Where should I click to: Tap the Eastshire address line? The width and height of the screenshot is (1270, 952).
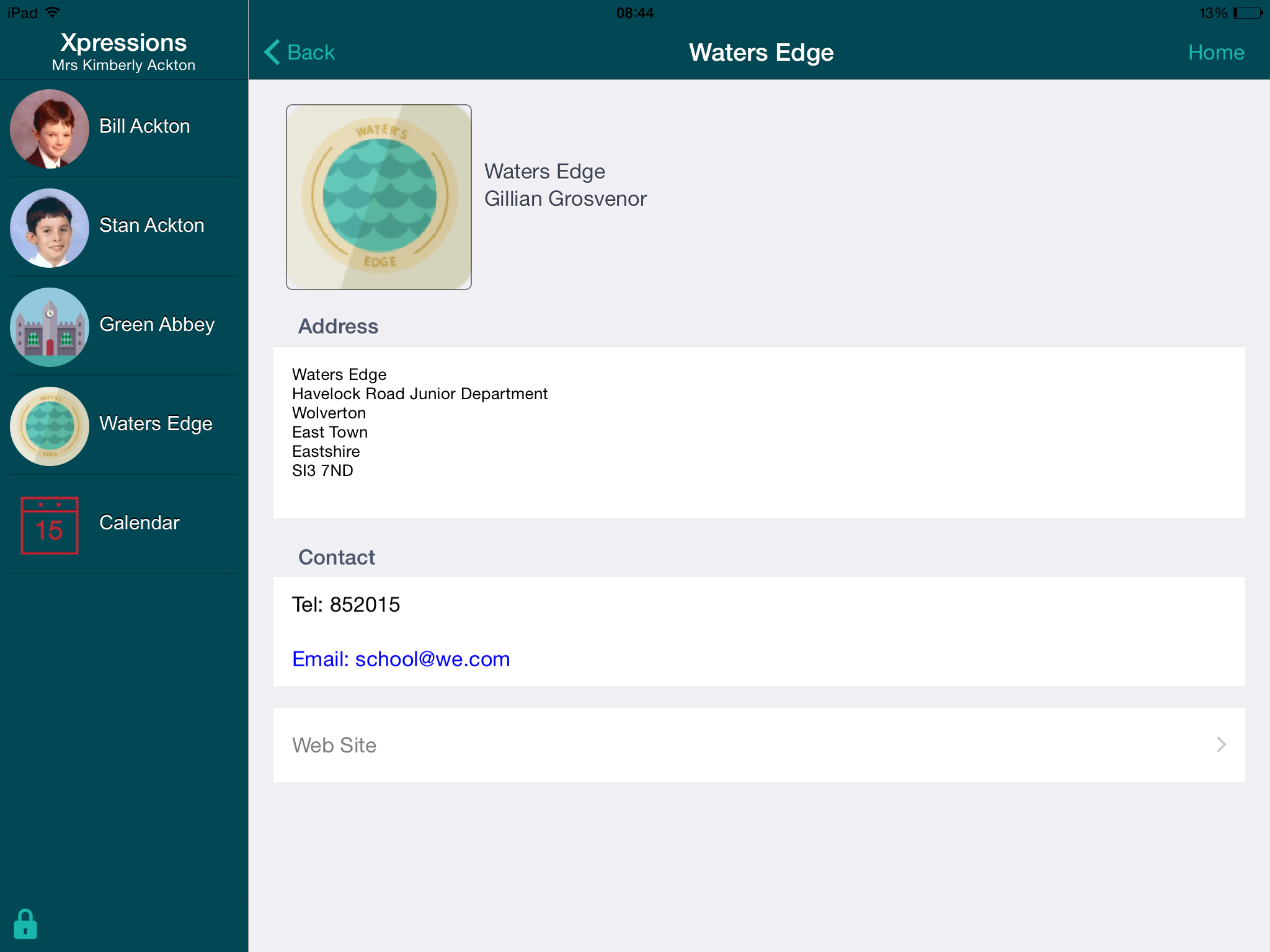[x=326, y=451]
